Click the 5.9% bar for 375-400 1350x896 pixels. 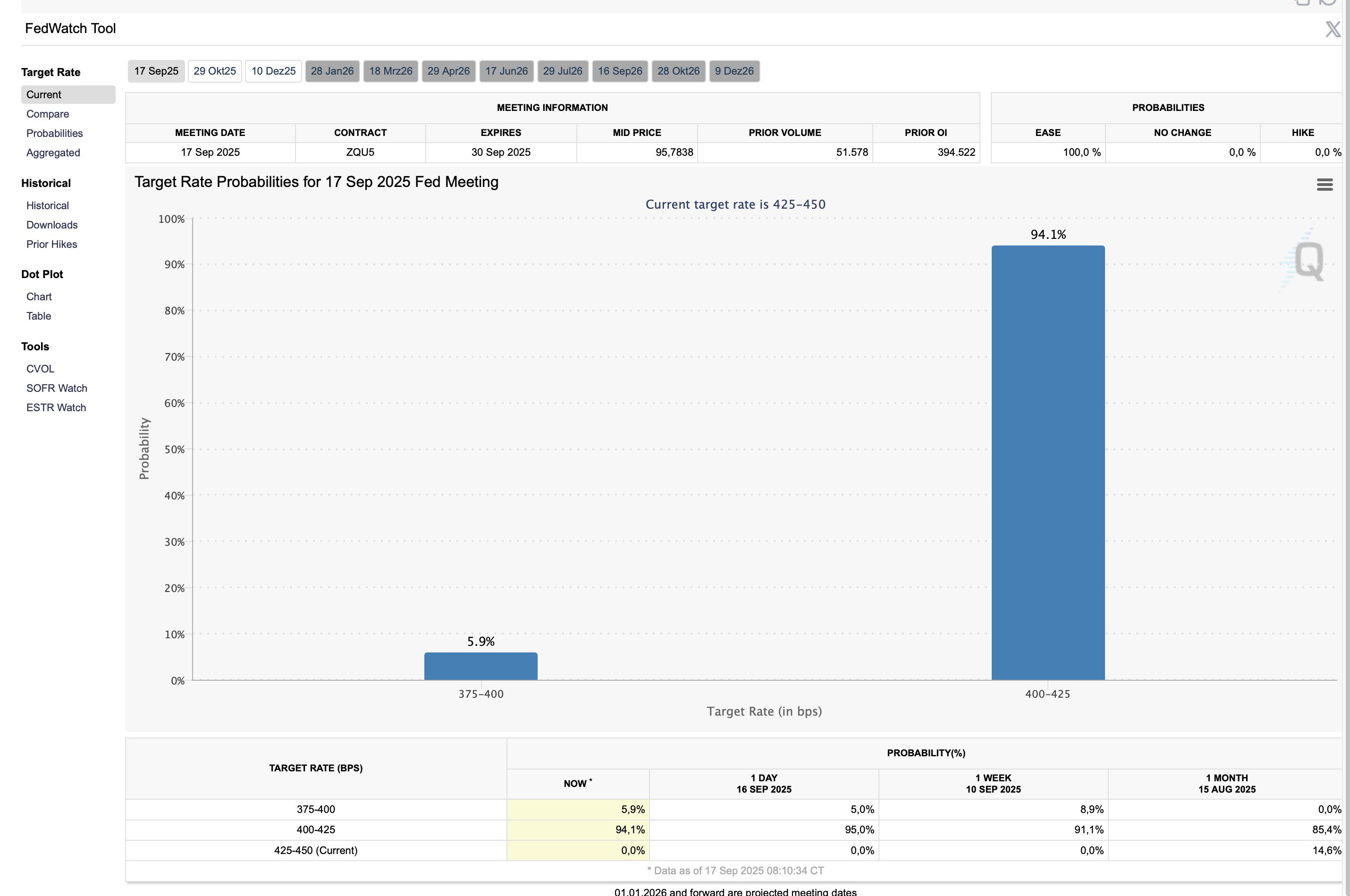point(481,666)
